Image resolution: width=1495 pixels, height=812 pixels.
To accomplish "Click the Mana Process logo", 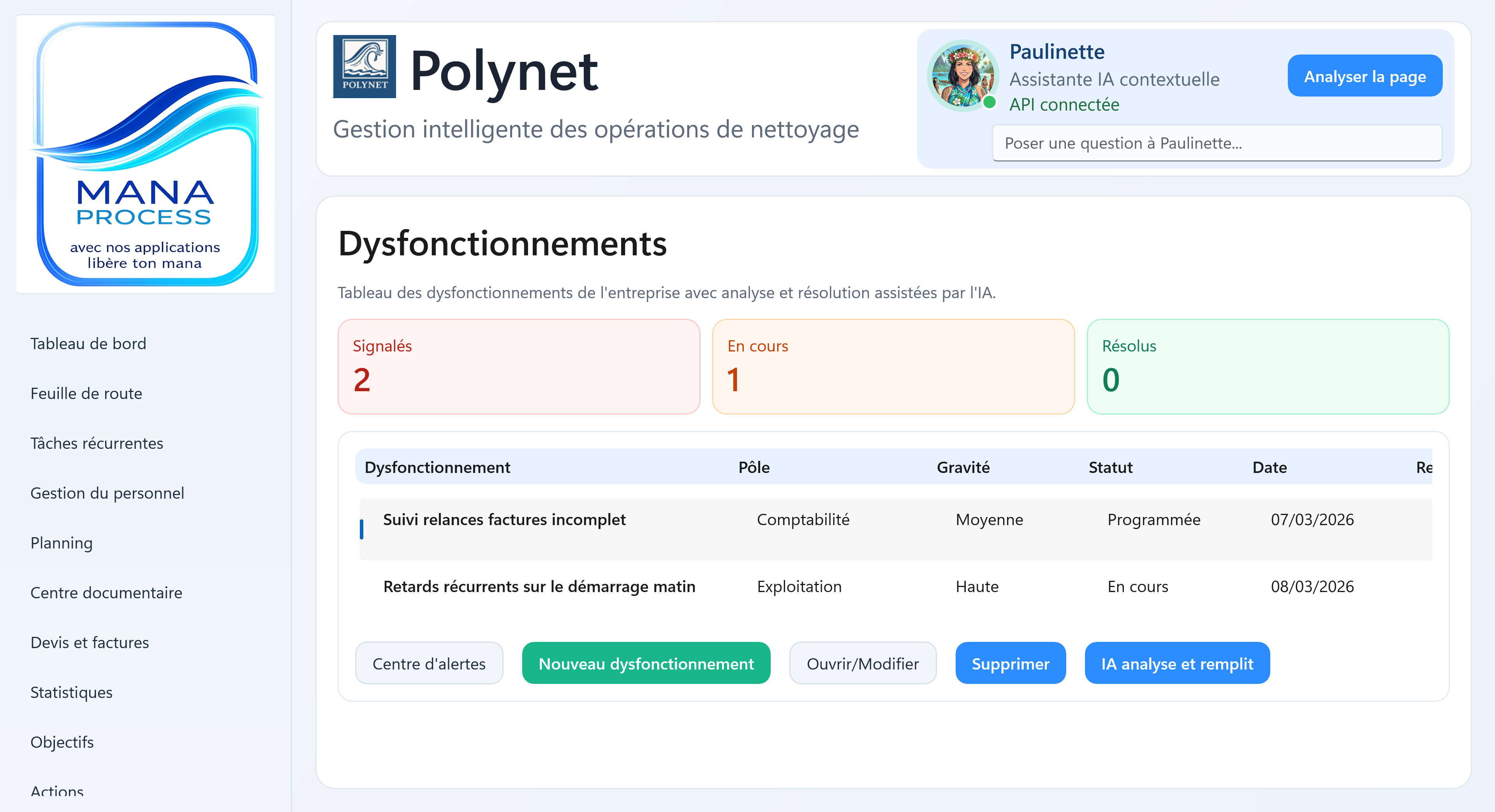I will [x=145, y=154].
